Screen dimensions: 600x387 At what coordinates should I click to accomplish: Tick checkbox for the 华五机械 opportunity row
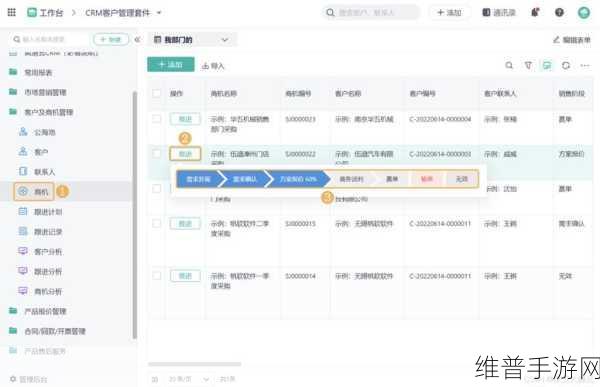(157, 119)
